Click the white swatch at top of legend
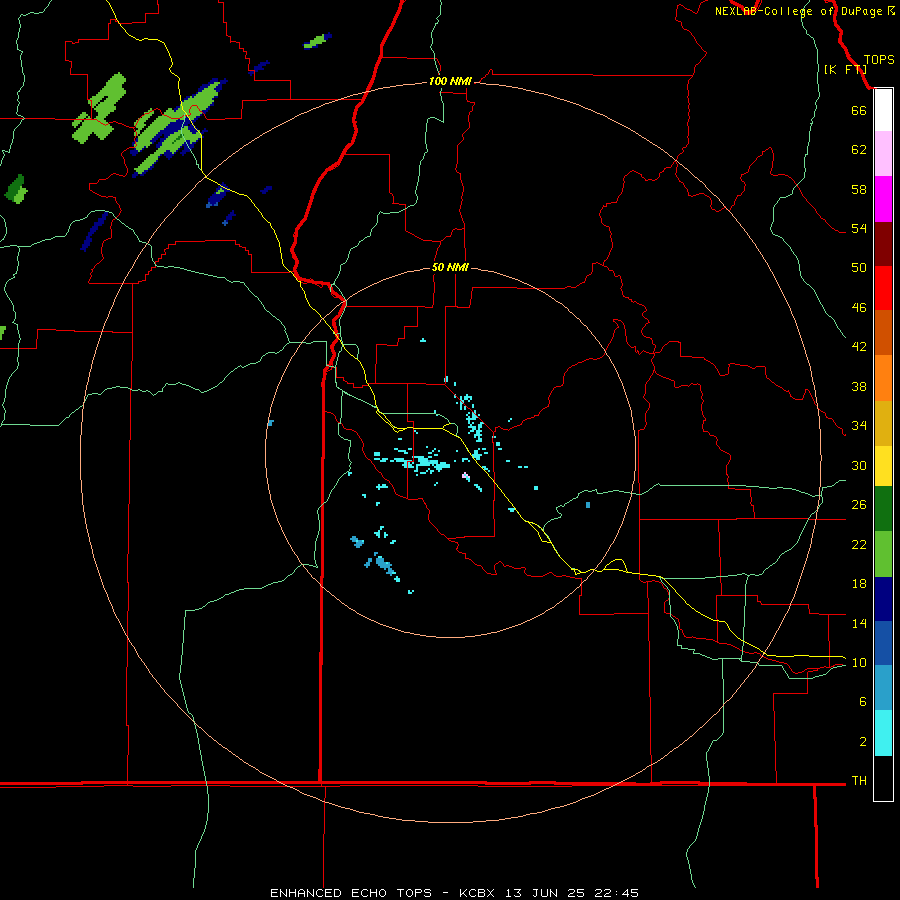 click(883, 110)
